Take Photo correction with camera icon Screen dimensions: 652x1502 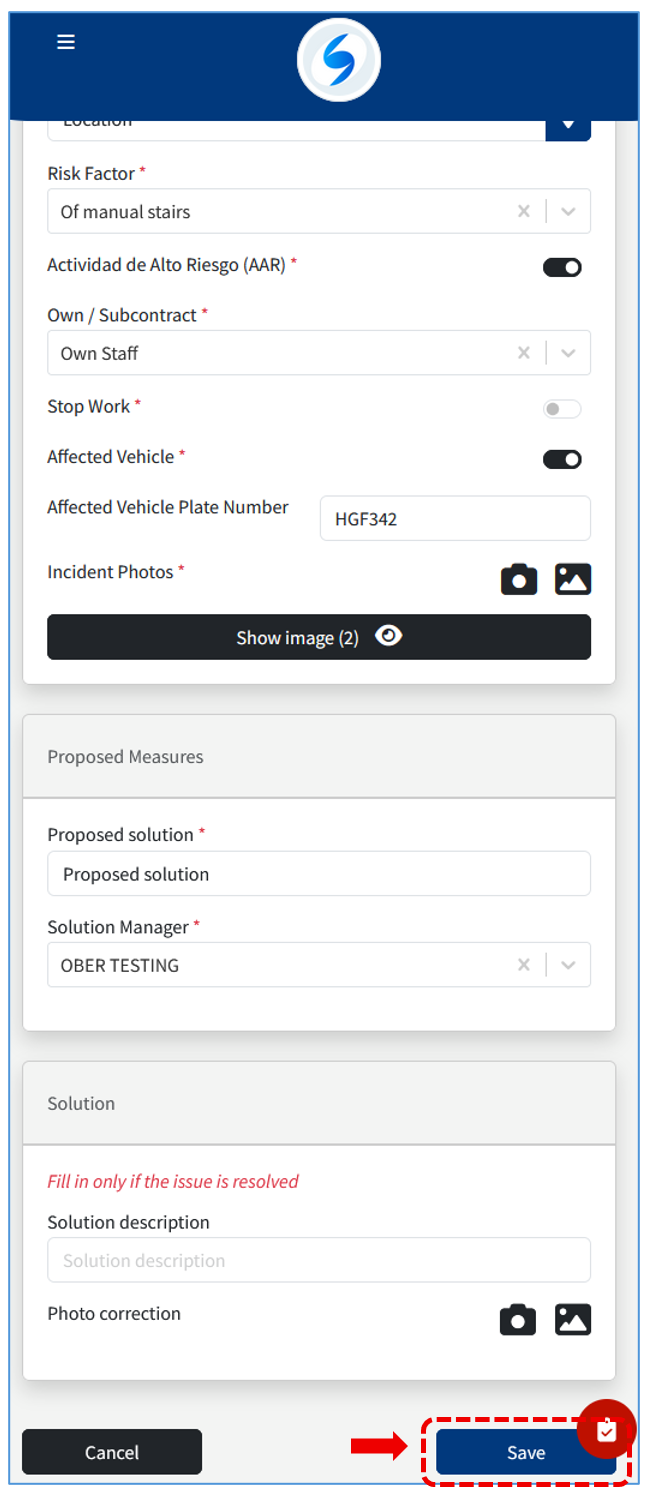click(x=518, y=1320)
